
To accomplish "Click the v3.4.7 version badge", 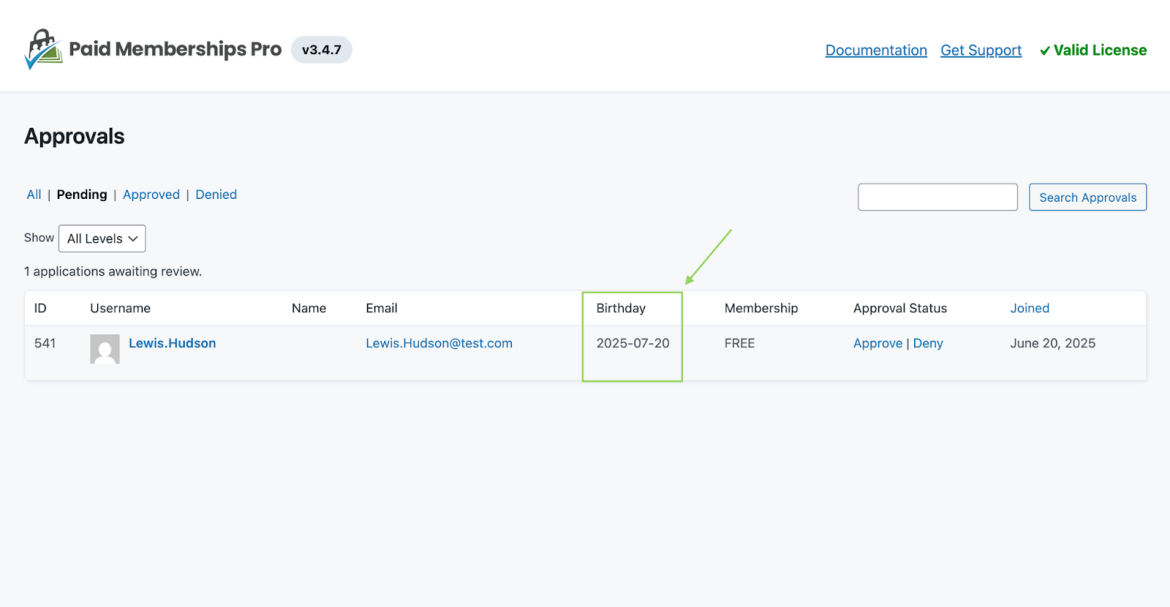I will 322,50.
